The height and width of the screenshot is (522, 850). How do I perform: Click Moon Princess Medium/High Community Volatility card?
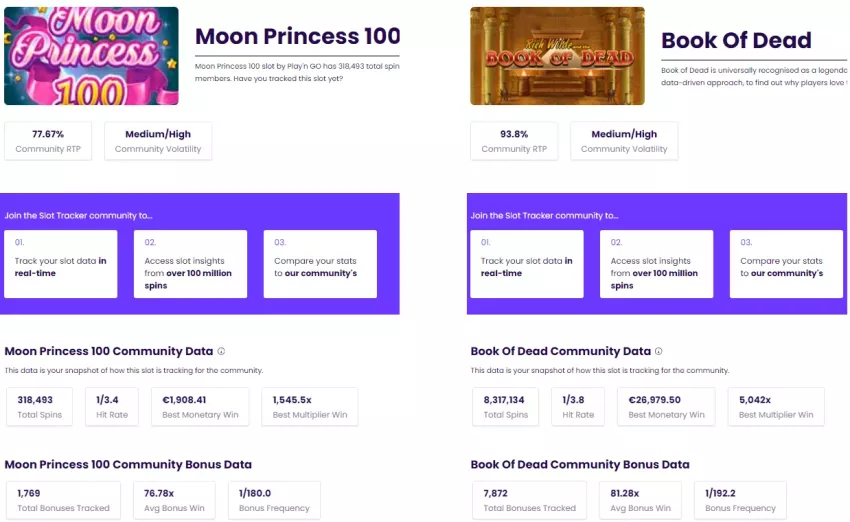pos(158,141)
